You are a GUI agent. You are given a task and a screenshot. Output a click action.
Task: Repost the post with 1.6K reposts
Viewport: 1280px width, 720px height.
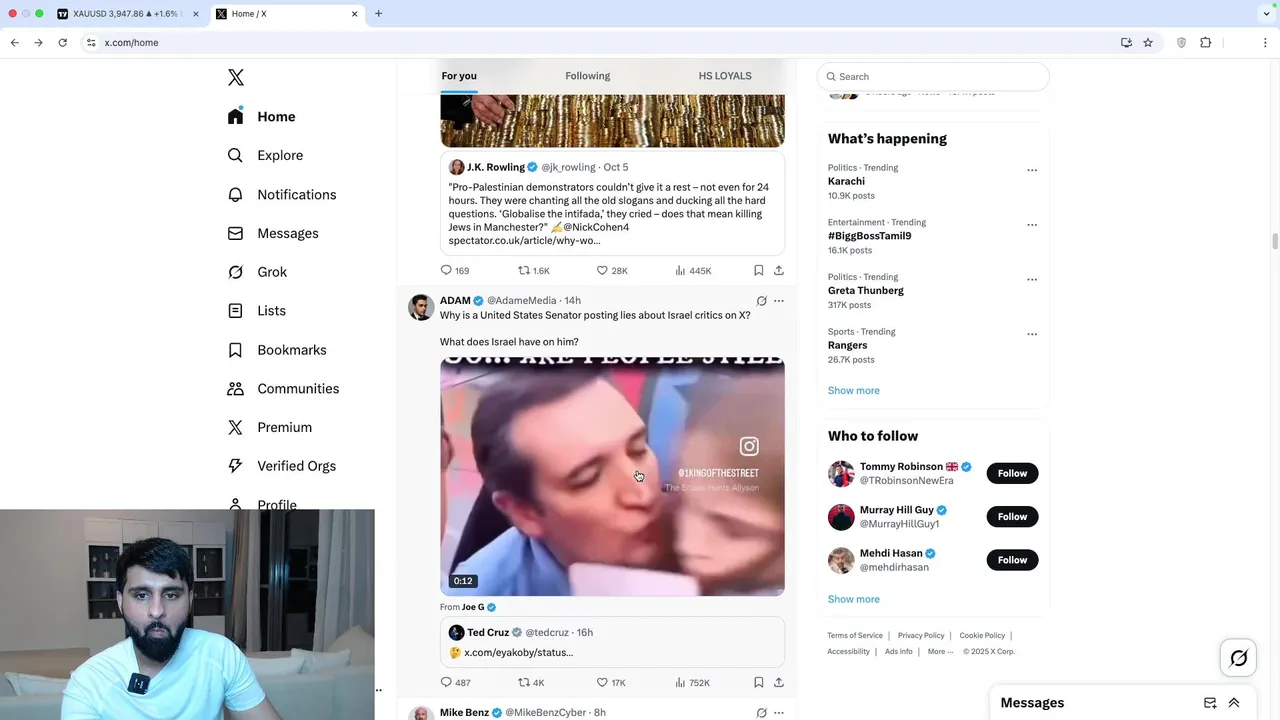pyautogui.click(x=534, y=270)
